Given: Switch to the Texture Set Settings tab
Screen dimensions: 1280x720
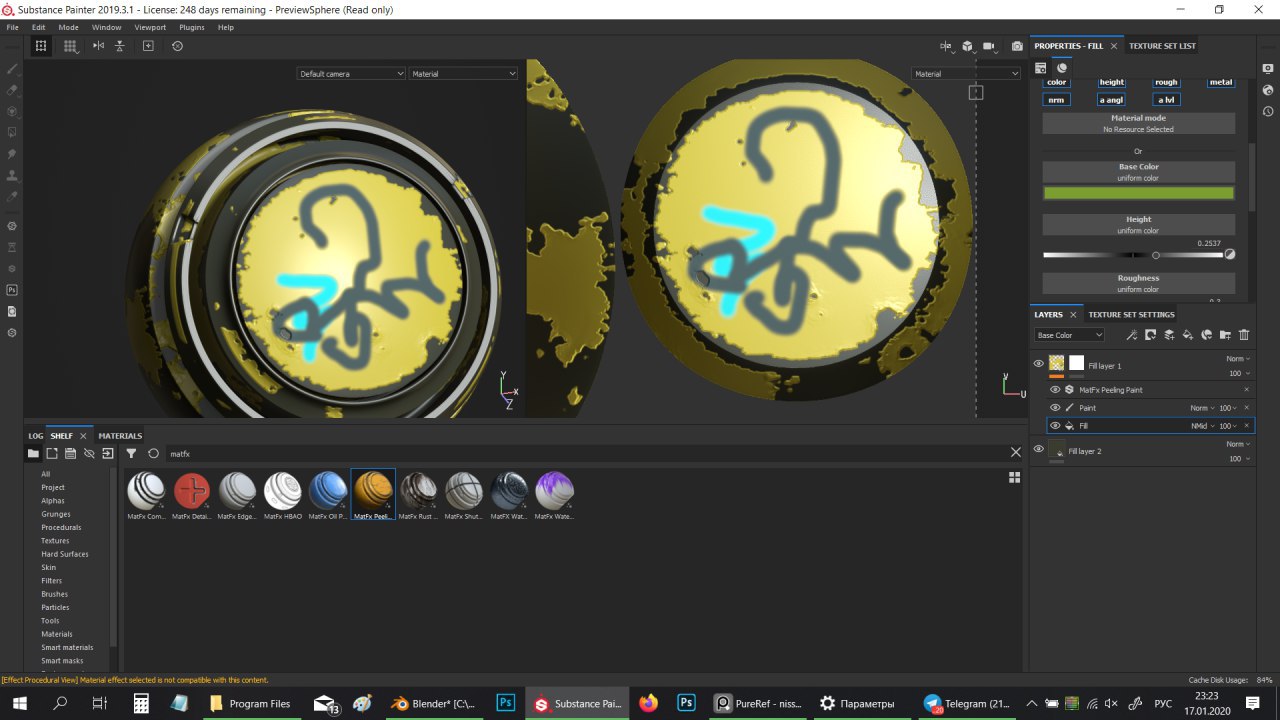Looking at the screenshot, I should point(1131,314).
